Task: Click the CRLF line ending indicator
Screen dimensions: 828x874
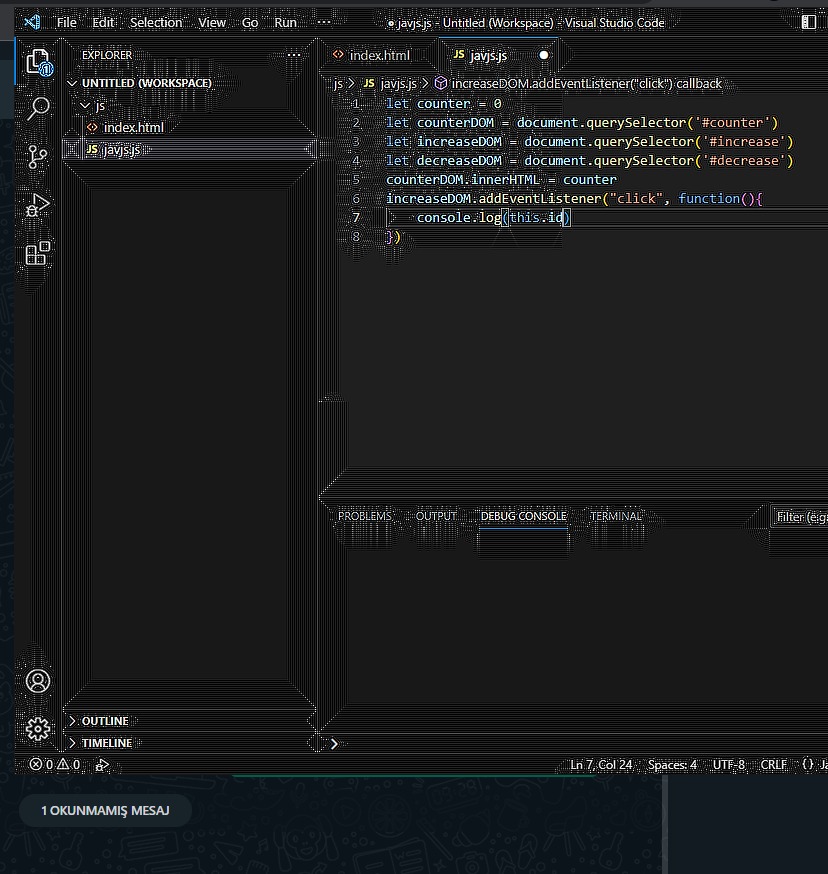Action: (x=773, y=765)
